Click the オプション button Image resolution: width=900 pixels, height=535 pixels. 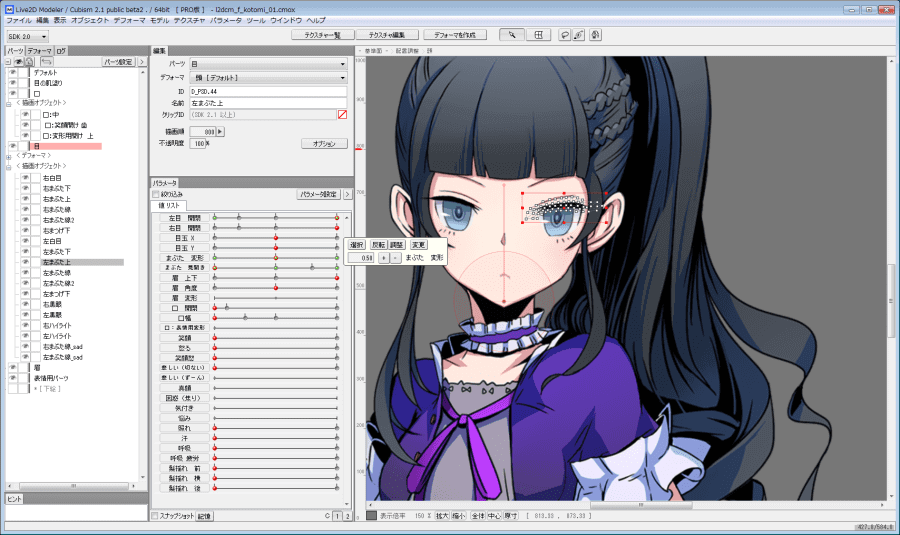click(324, 144)
